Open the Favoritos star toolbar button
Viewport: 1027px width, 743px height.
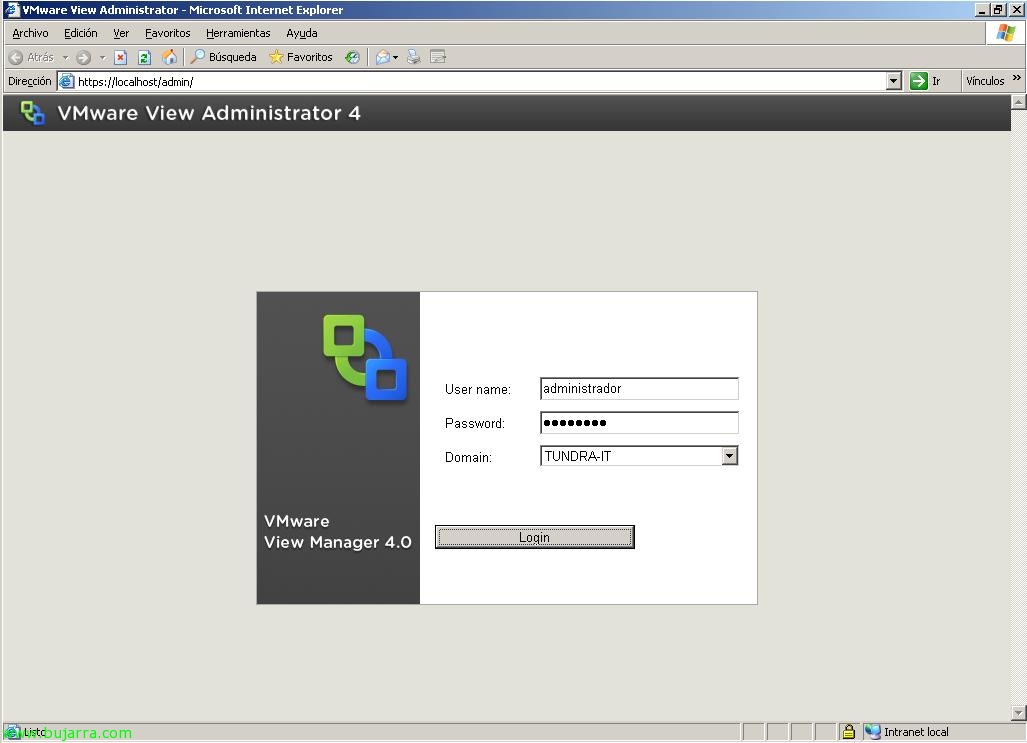point(301,57)
